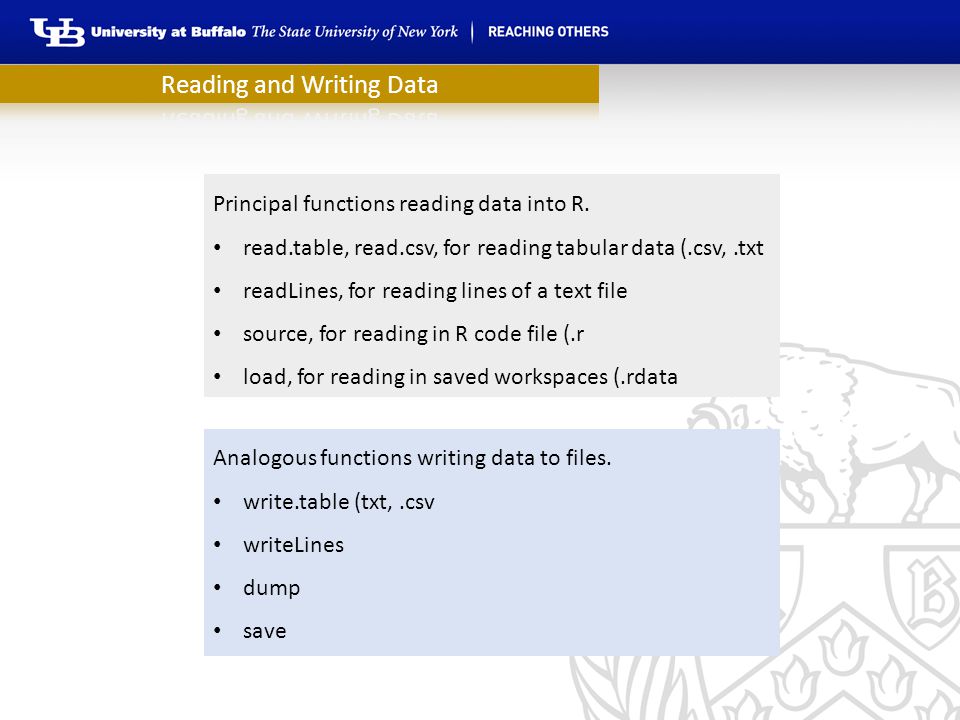Click the save bullet item
This screenshot has width=960, height=720.
[264, 631]
